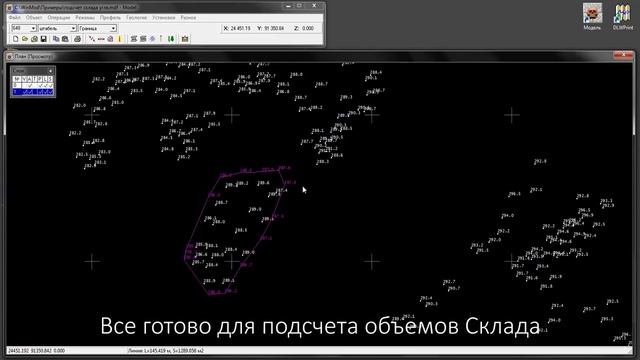This screenshot has height=360, width=640.
Task: Toggle the V checkmark in first layer row
Action: click(x=24, y=85)
